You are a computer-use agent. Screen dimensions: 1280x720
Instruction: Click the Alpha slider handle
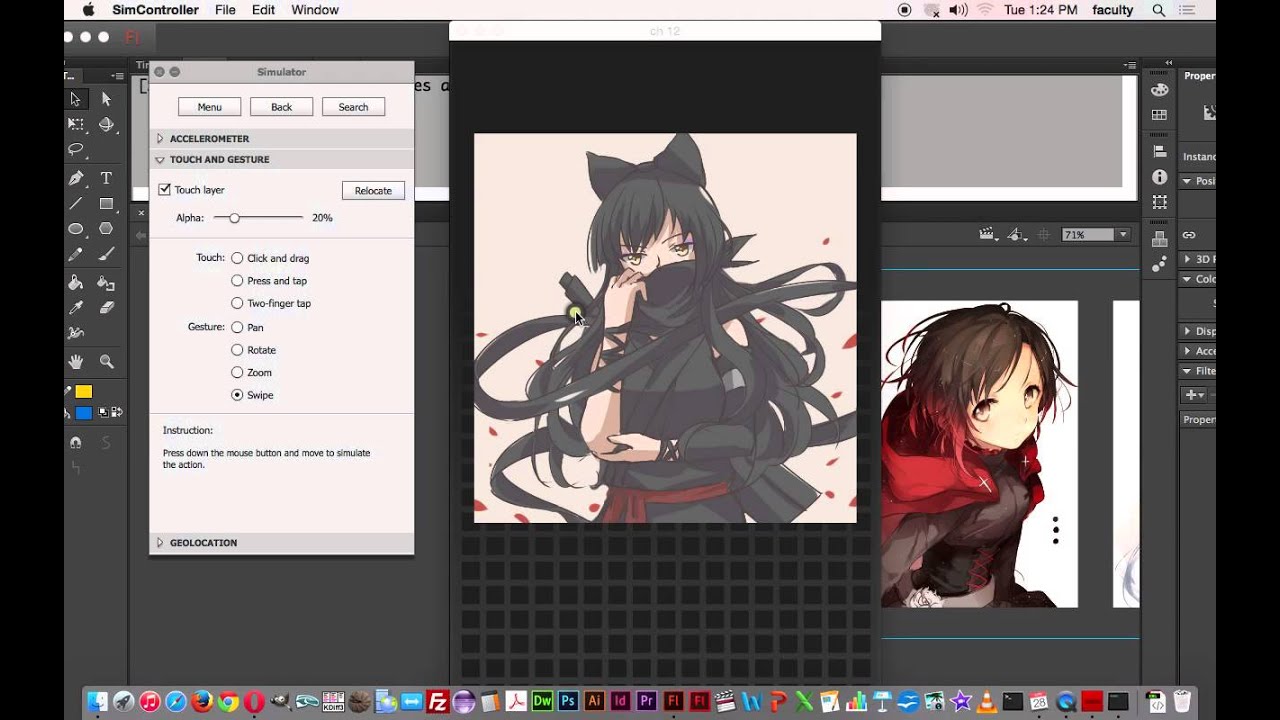point(234,218)
